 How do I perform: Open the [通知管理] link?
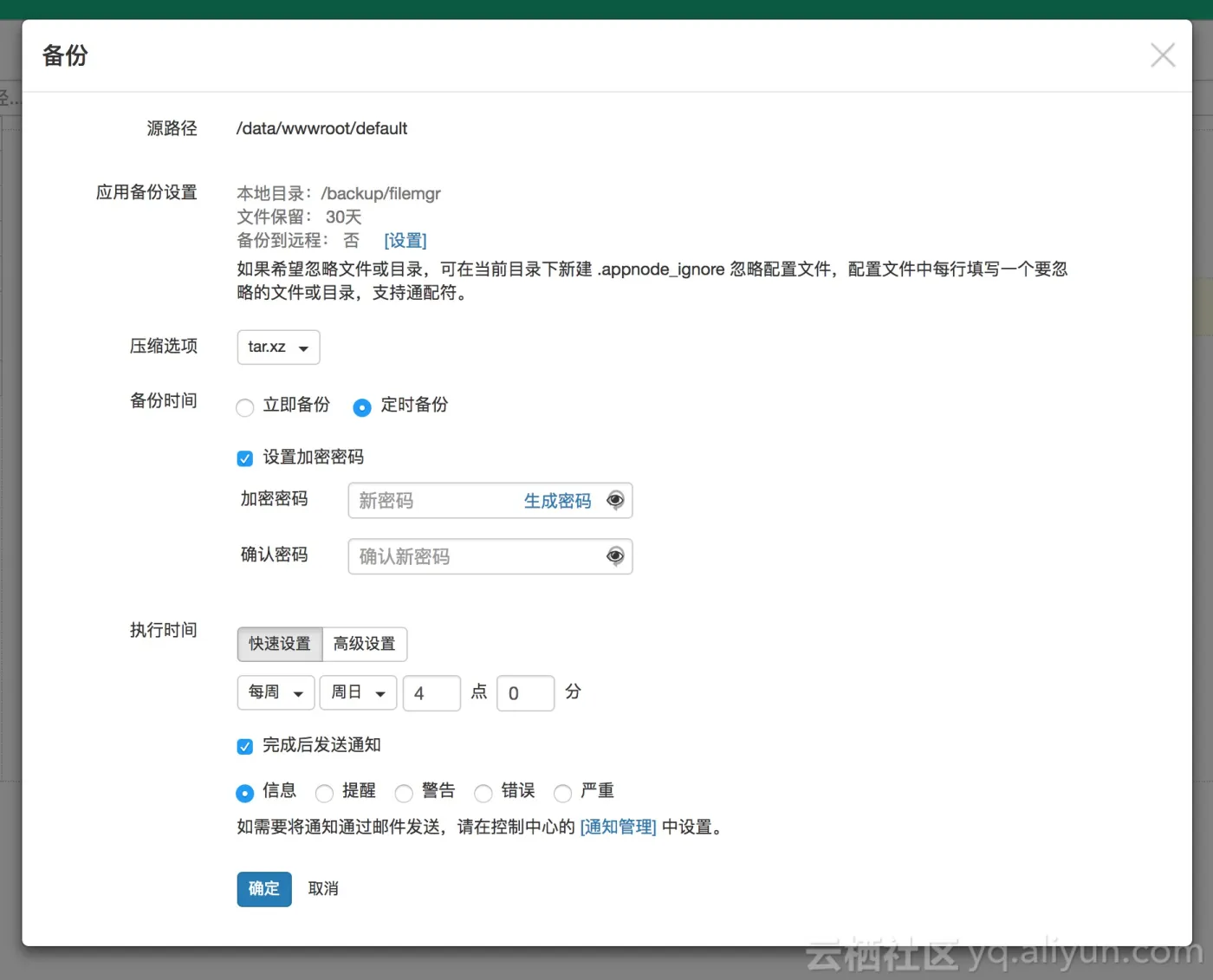tap(619, 827)
